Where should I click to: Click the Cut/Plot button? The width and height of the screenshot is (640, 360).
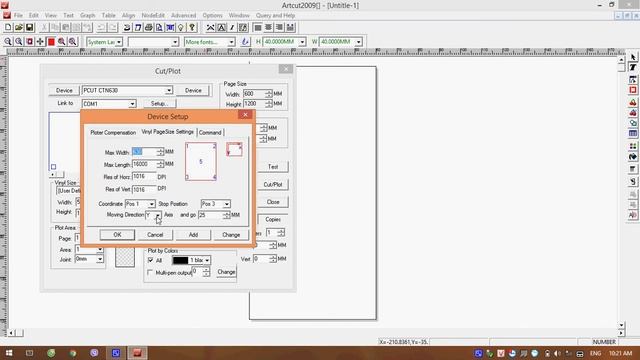(x=273, y=184)
